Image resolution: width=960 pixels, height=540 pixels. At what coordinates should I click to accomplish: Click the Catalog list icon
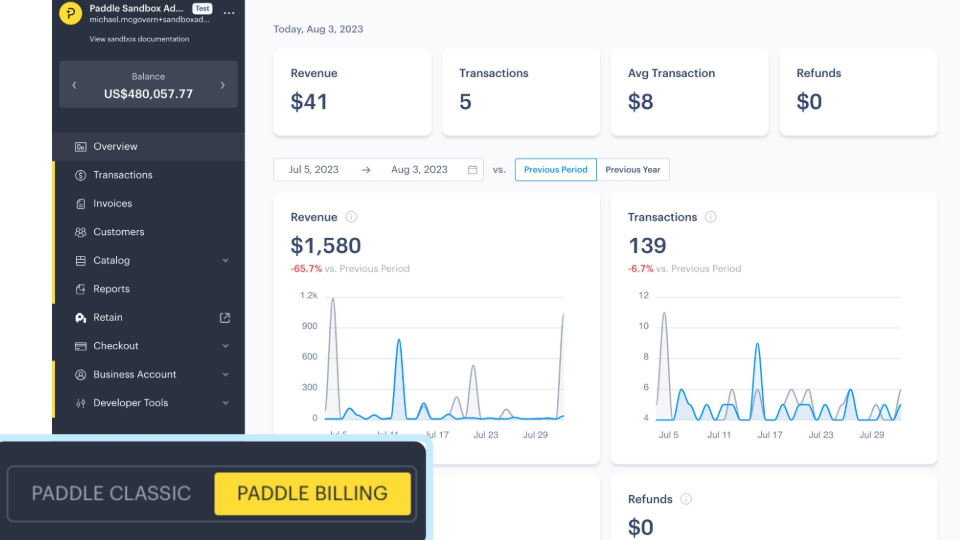pyautogui.click(x=80, y=261)
